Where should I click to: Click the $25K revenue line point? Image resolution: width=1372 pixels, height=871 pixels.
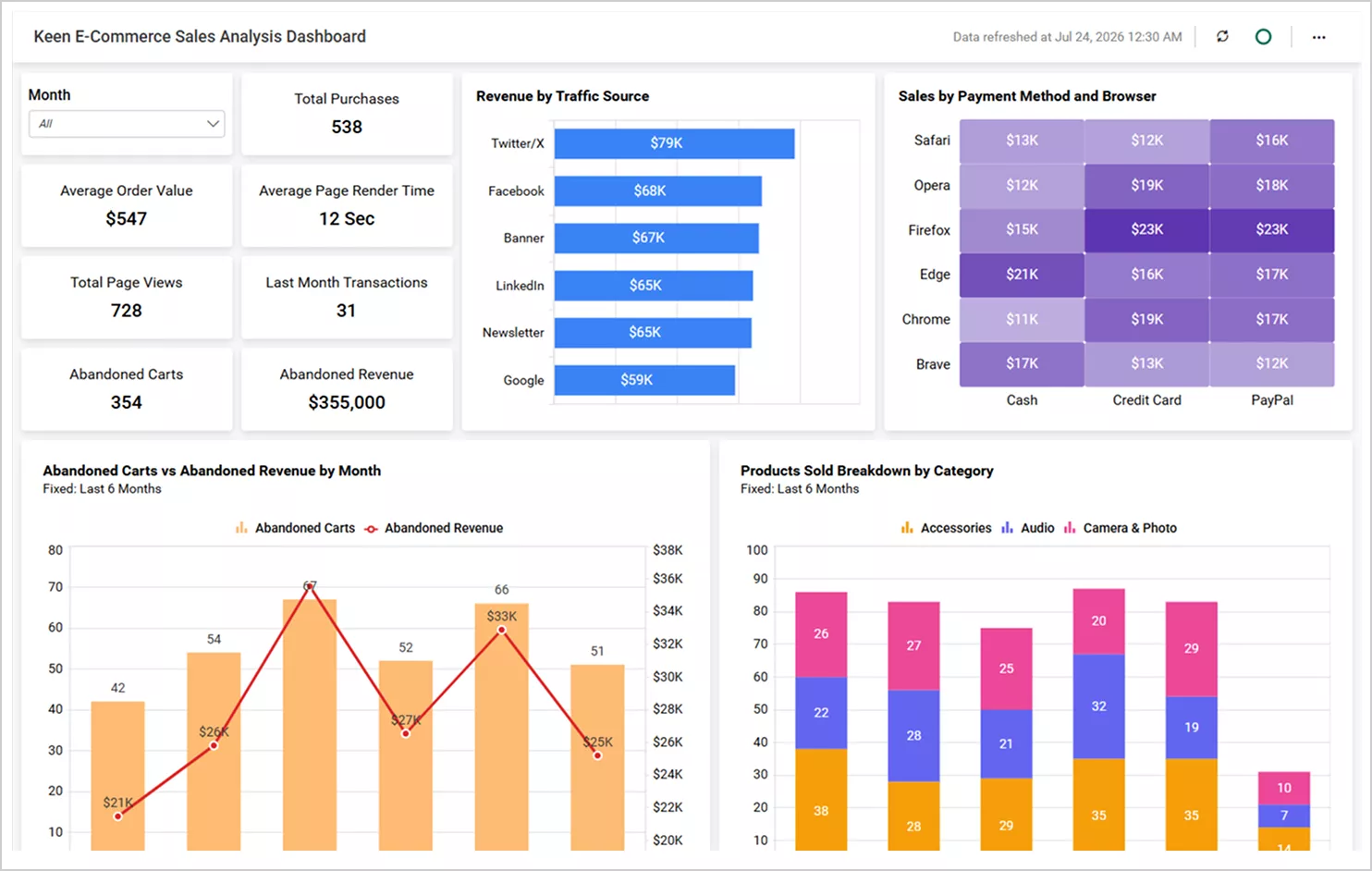click(x=597, y=755)
